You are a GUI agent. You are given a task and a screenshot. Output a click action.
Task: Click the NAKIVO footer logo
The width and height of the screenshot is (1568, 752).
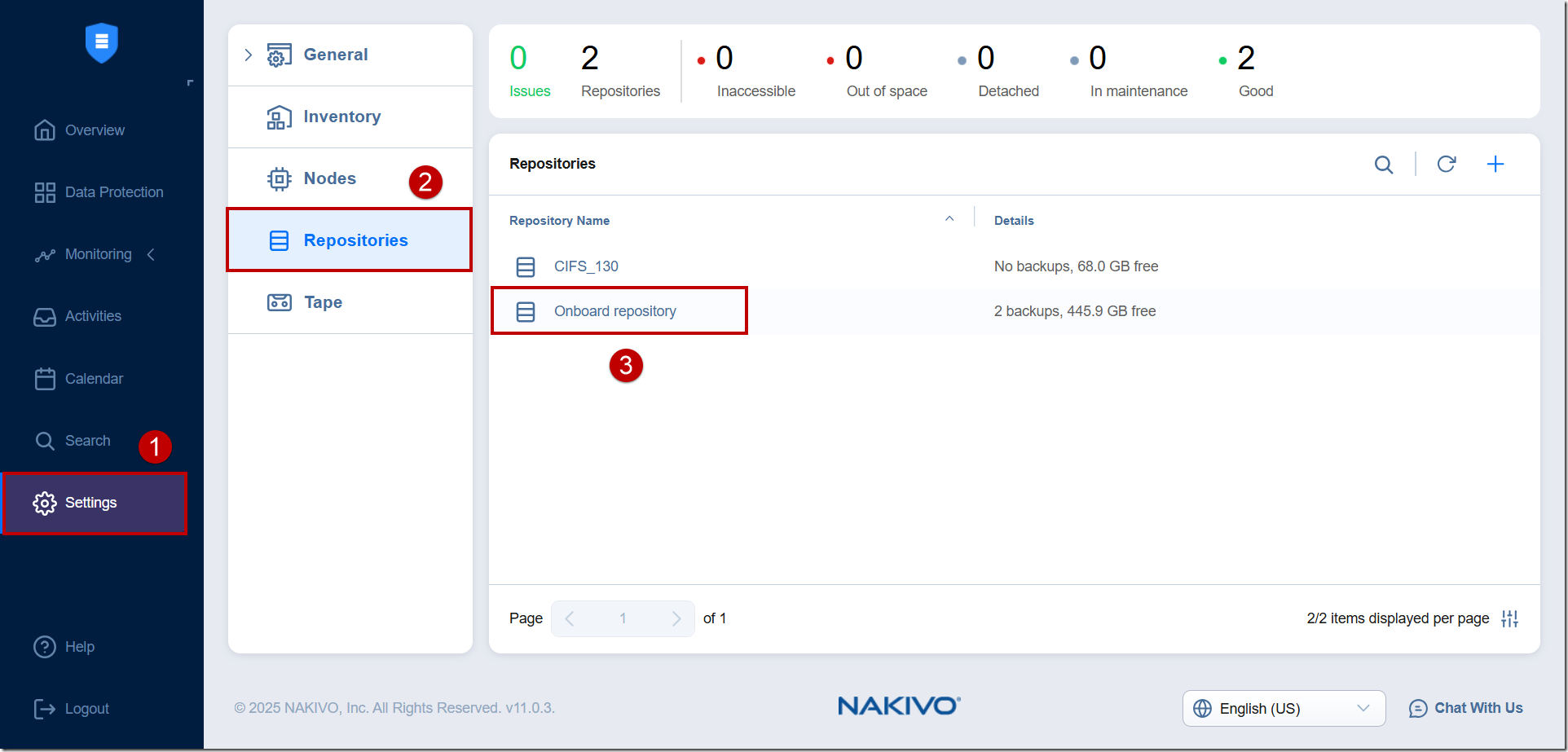click(x=900, y=706)
